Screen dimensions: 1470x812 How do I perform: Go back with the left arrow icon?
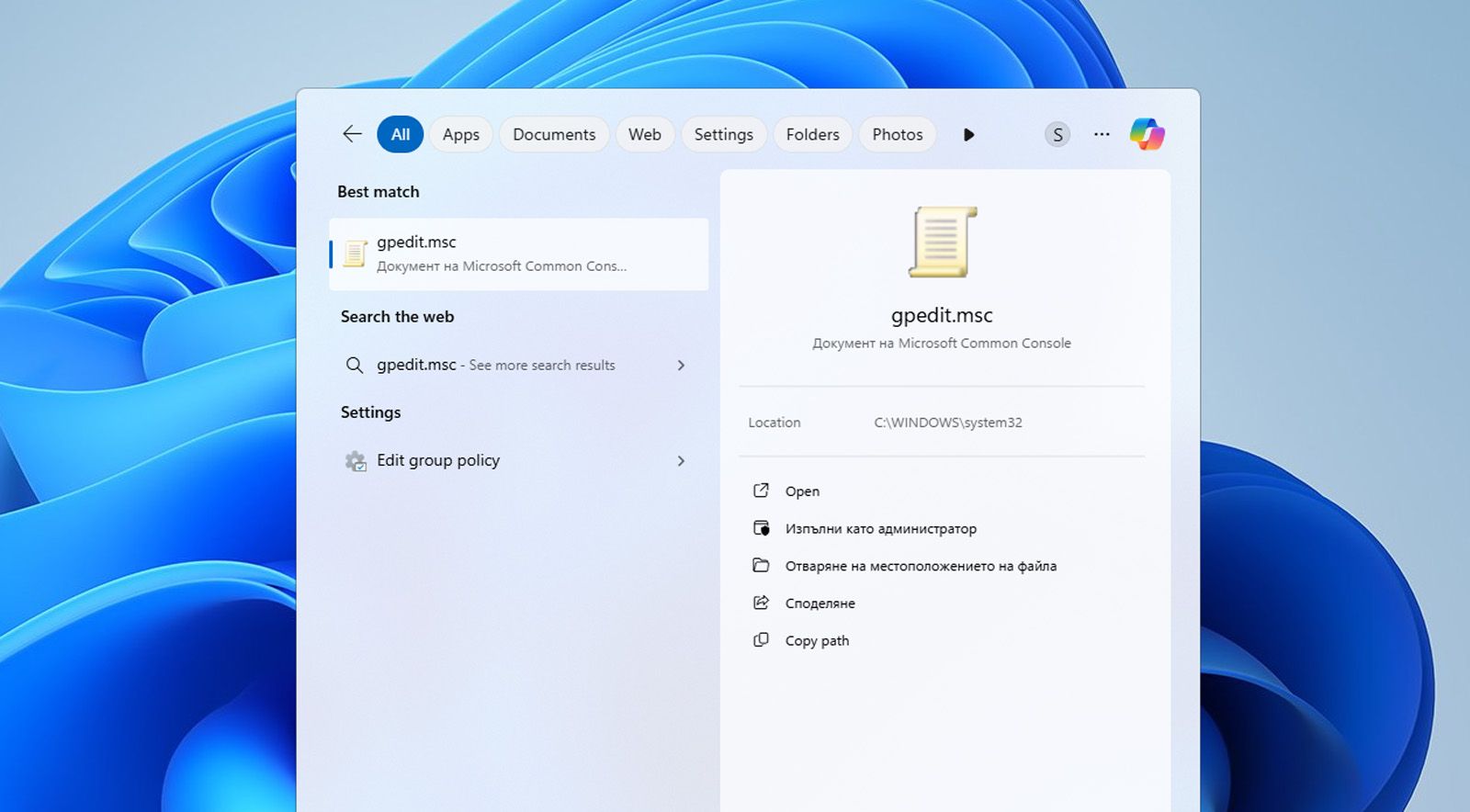click(x=352, y=134)
